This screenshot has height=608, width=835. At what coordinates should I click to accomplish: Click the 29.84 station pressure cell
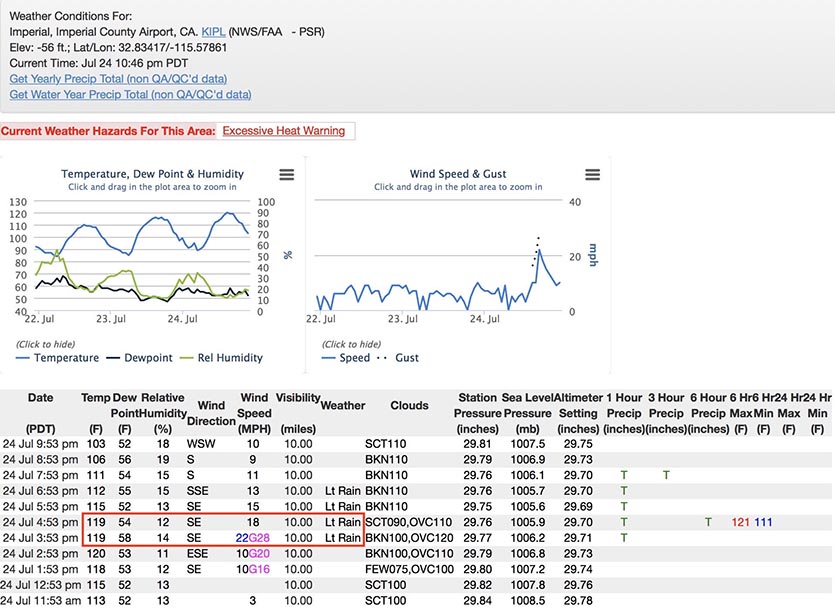click(x=477, y=601)
